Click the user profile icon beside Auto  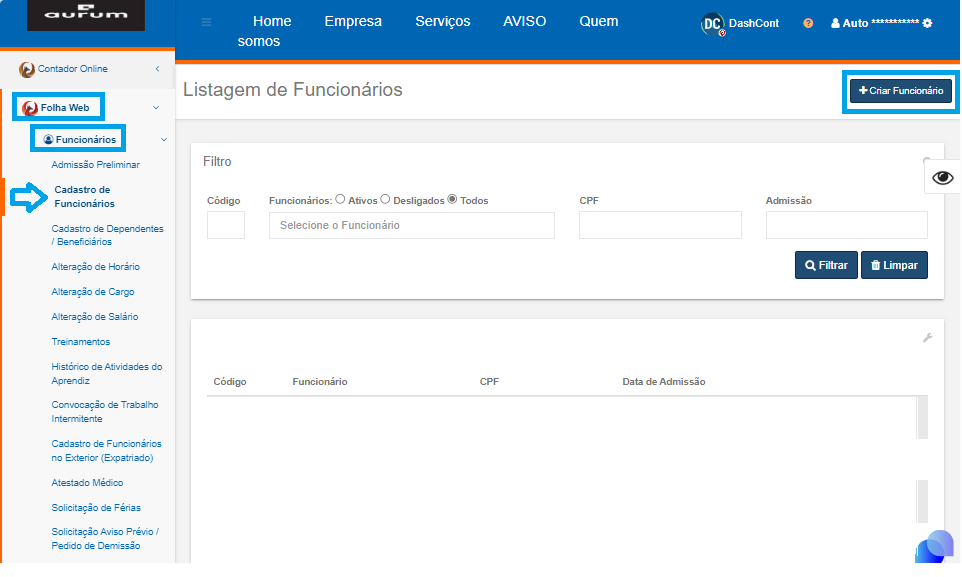click(x=835, y=23)
